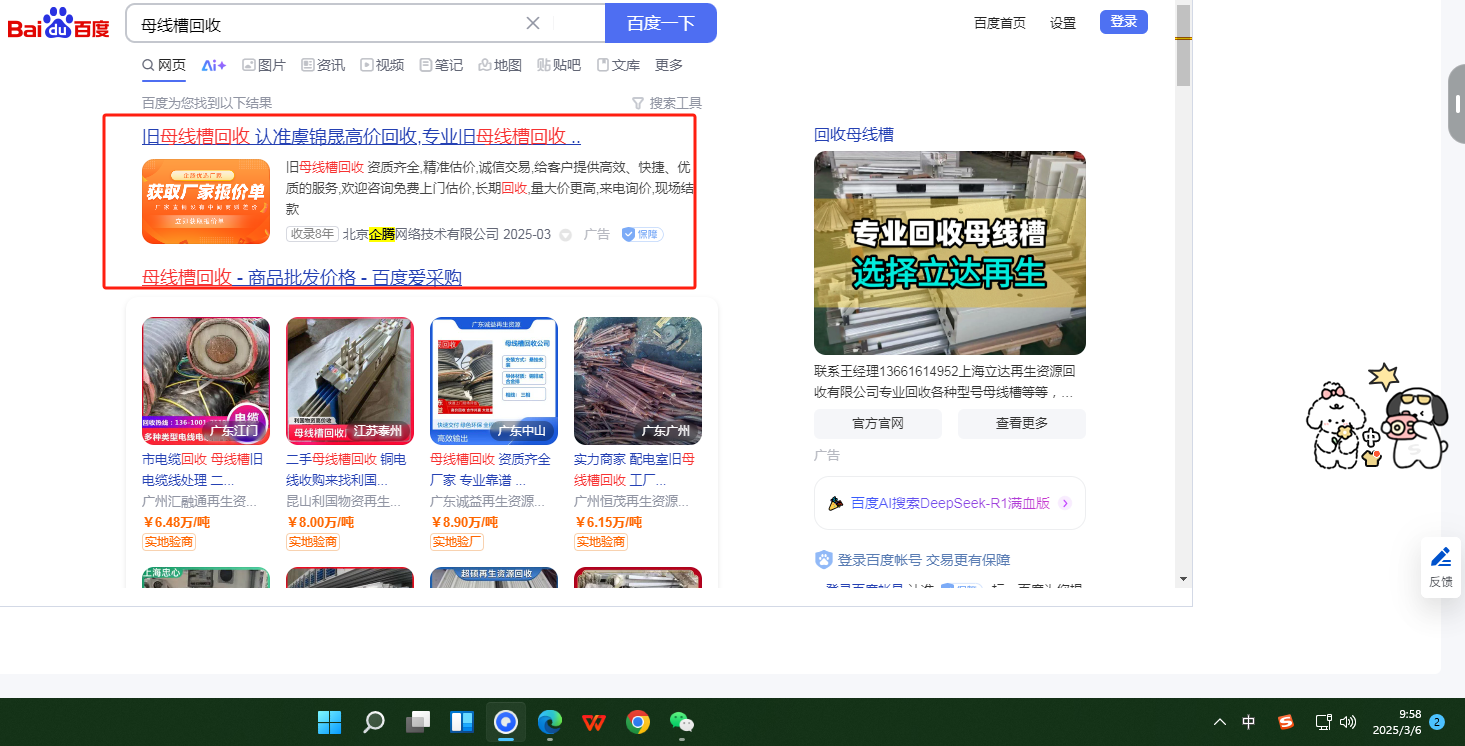Click the Sogou input method tray icon
The image size is (1465, 746).
pyautogui.click(x=1286, y=722)
